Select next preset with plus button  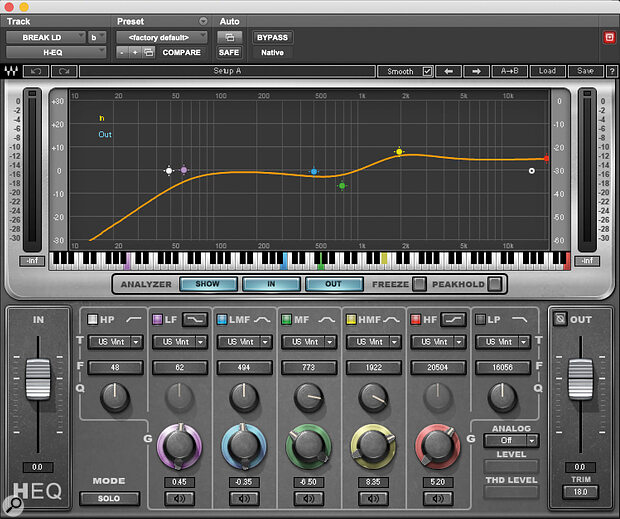pyautogui.click(x=135, y=52)
